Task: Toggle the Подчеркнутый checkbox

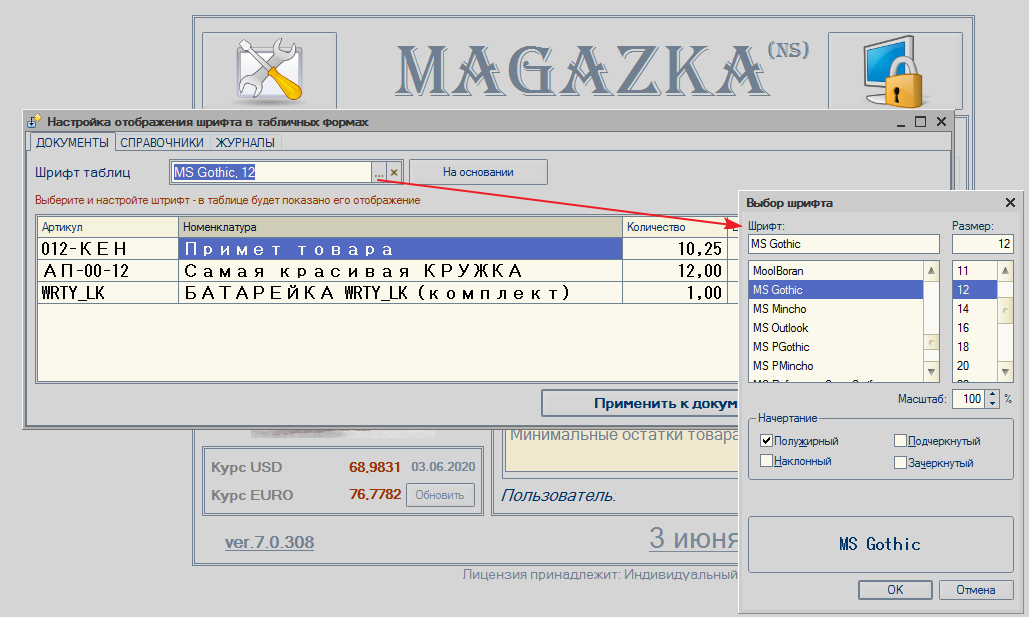Action: point(900,441)
